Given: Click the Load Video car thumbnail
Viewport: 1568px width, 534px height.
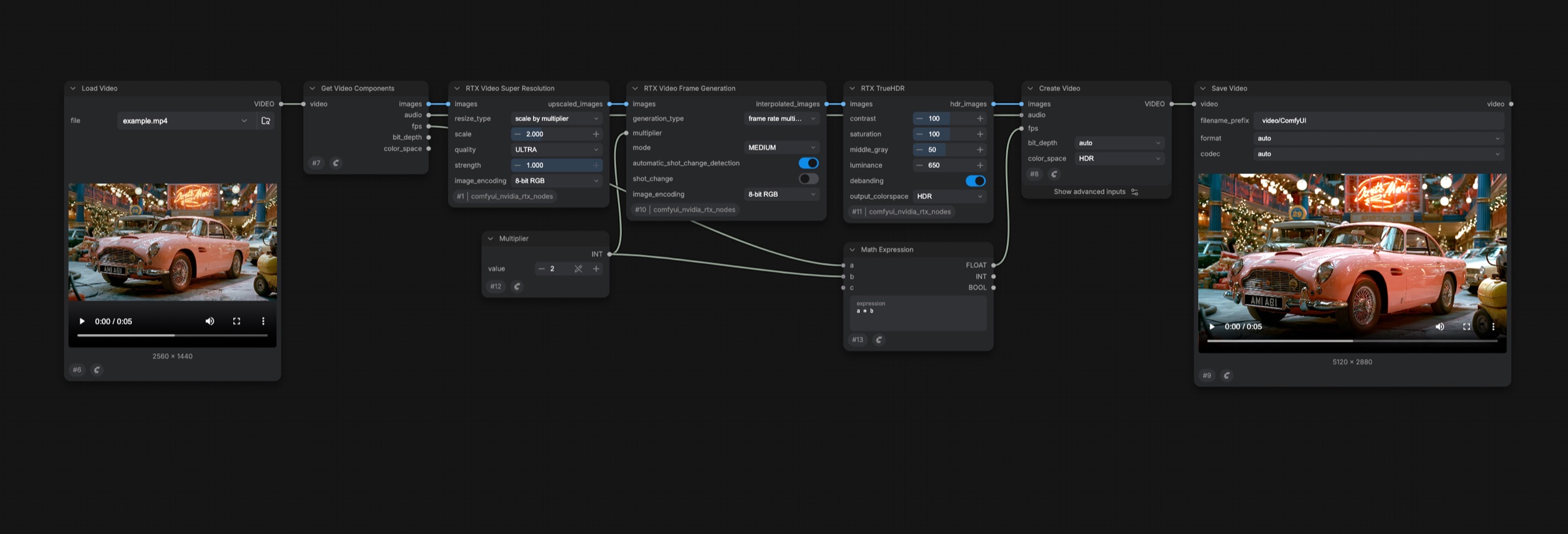Looking at the screenshot, I should click(172, 242).
